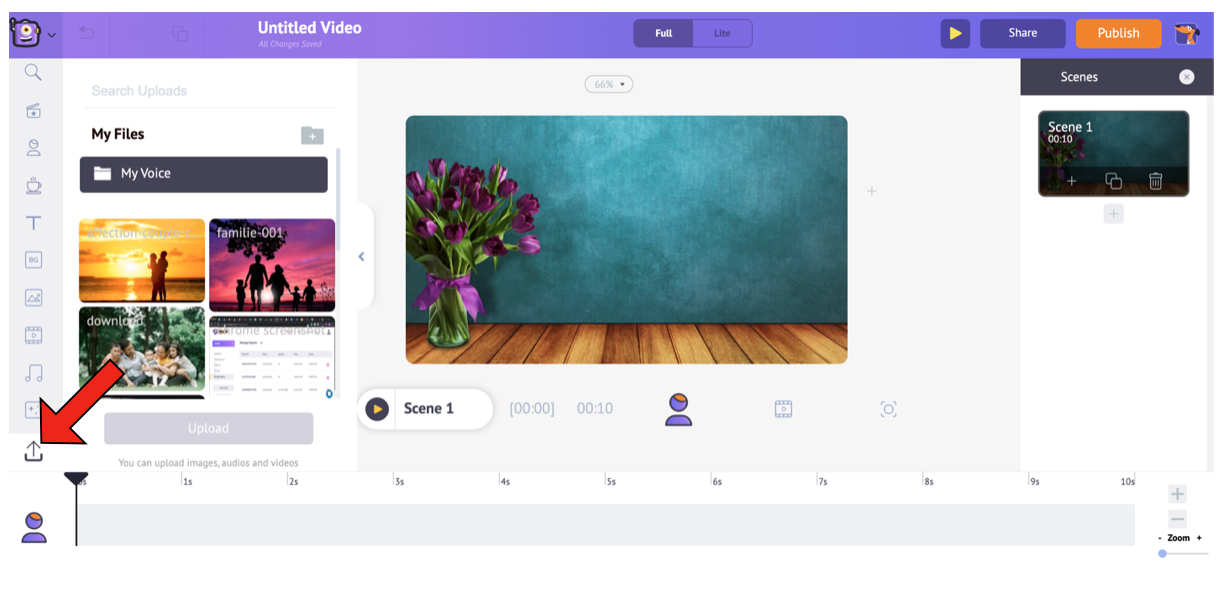Viewport: 1228px width, 590px height.
Task: Switch to Full mode
Action: pyautogui.click(x=664, y=33)
